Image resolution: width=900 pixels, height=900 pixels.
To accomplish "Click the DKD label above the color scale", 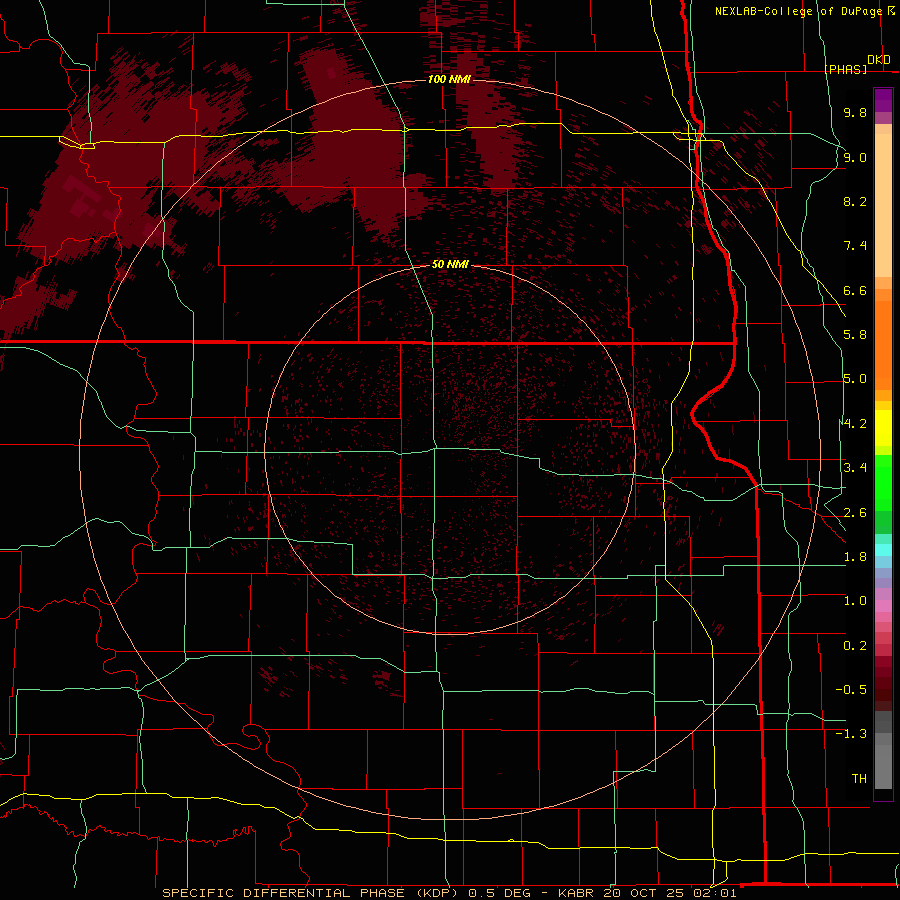I will coord(879,59).
